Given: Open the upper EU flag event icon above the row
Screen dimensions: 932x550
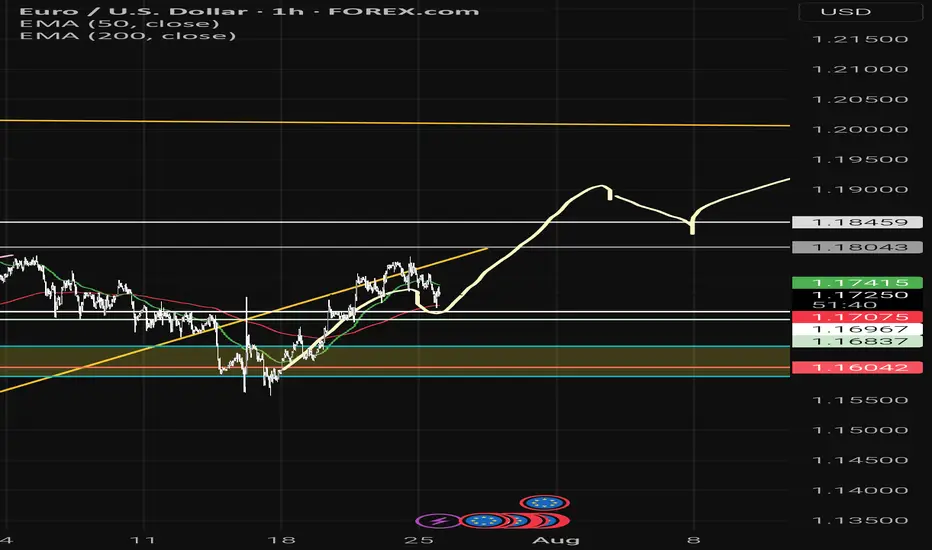Looking at the screenshot, I should pos(544,503).
